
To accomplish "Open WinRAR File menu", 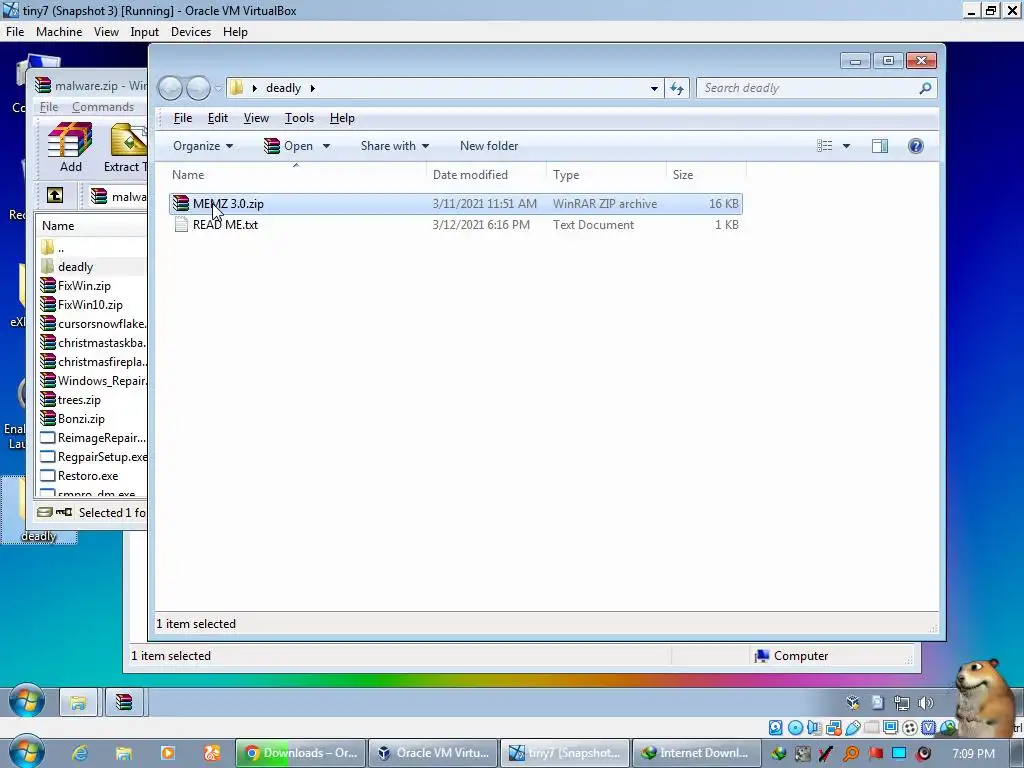I will point(49,106).
